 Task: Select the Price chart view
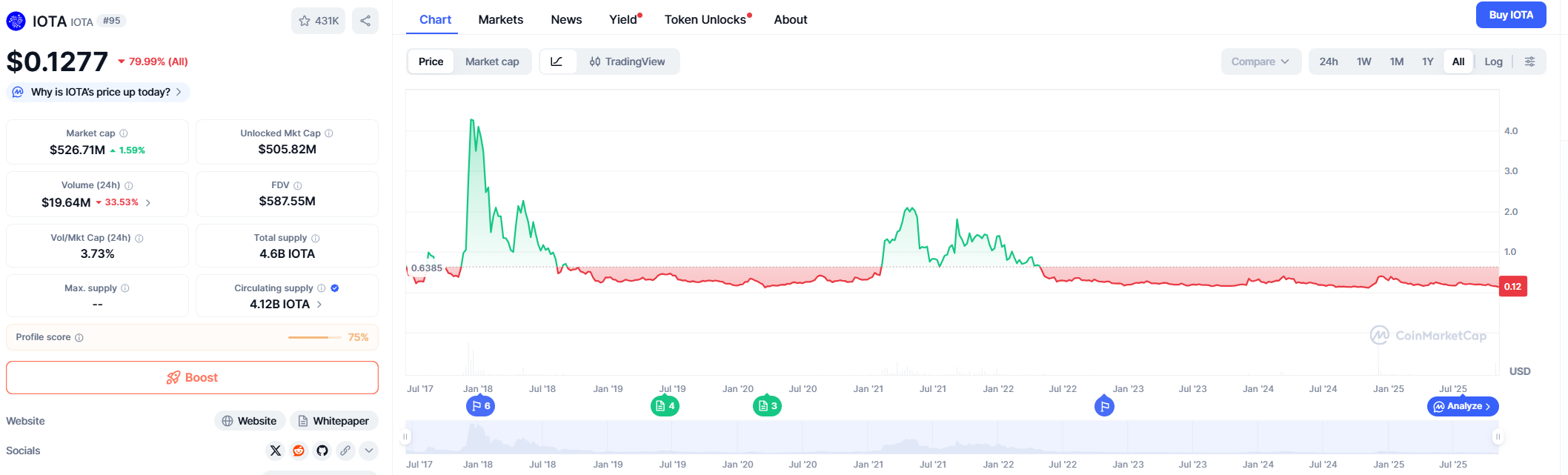coord(431,62)
